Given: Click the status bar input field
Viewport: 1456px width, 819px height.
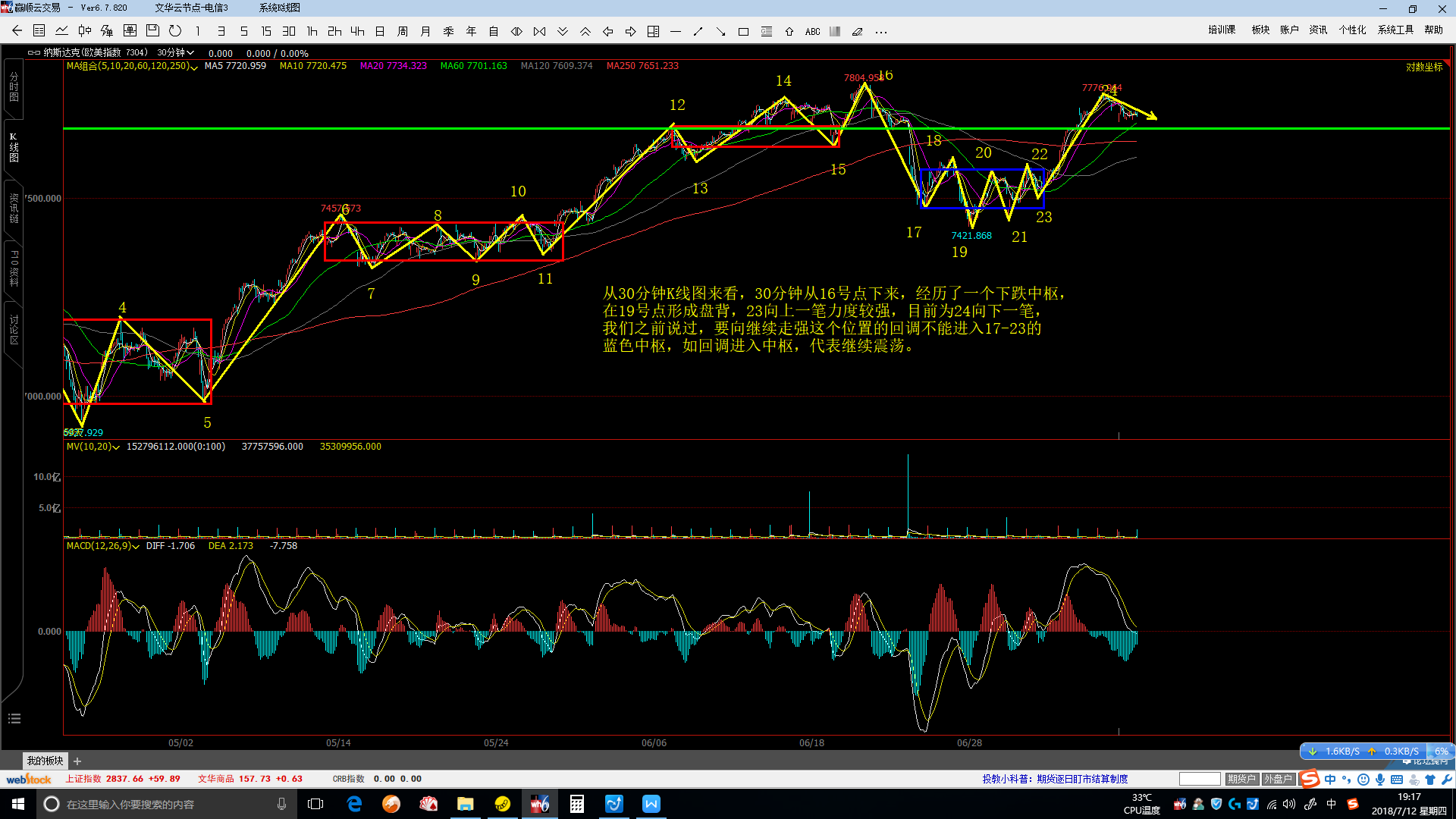Looking at the screenshot, I should coord(1200,779).
